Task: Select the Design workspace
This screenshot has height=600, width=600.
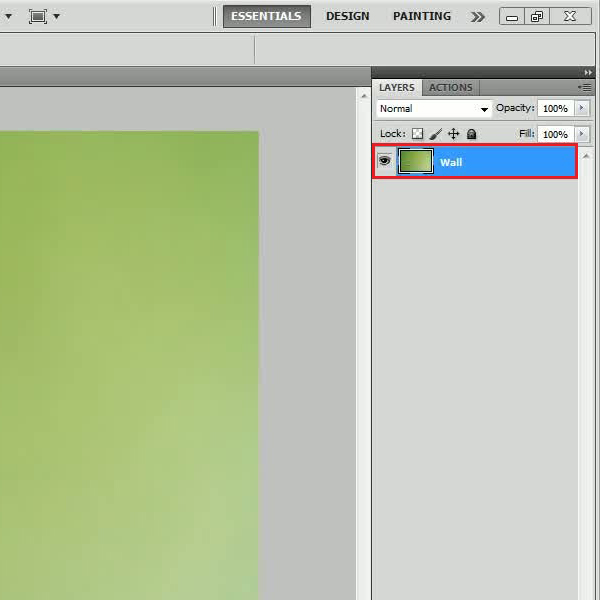Action: (x=347, y=16)
